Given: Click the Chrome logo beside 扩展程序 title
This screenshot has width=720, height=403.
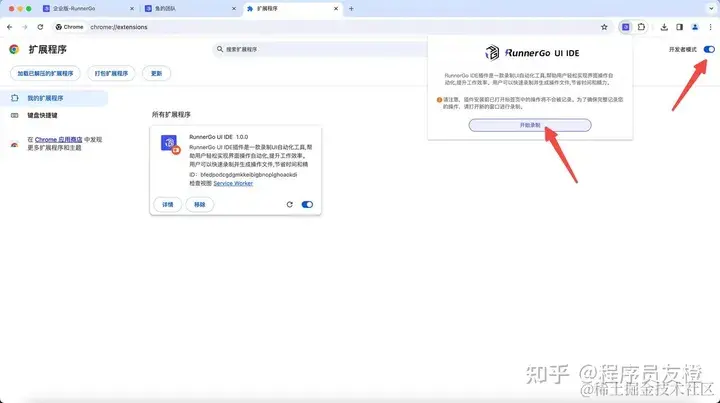Looking at the screenshot, I should tap(14, 49).
